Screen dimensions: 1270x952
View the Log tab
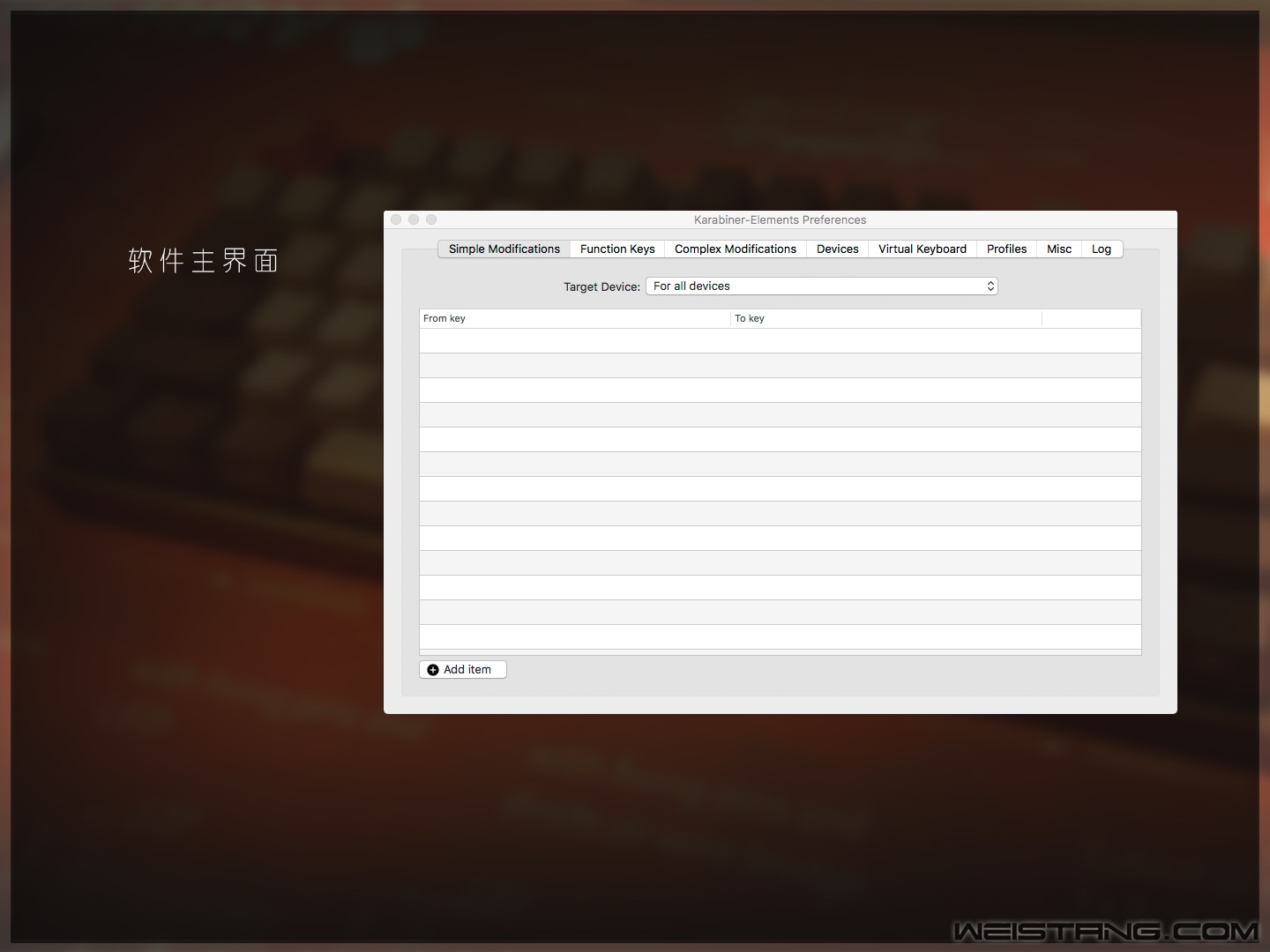pyautogui.click(x=1101, y=249)
